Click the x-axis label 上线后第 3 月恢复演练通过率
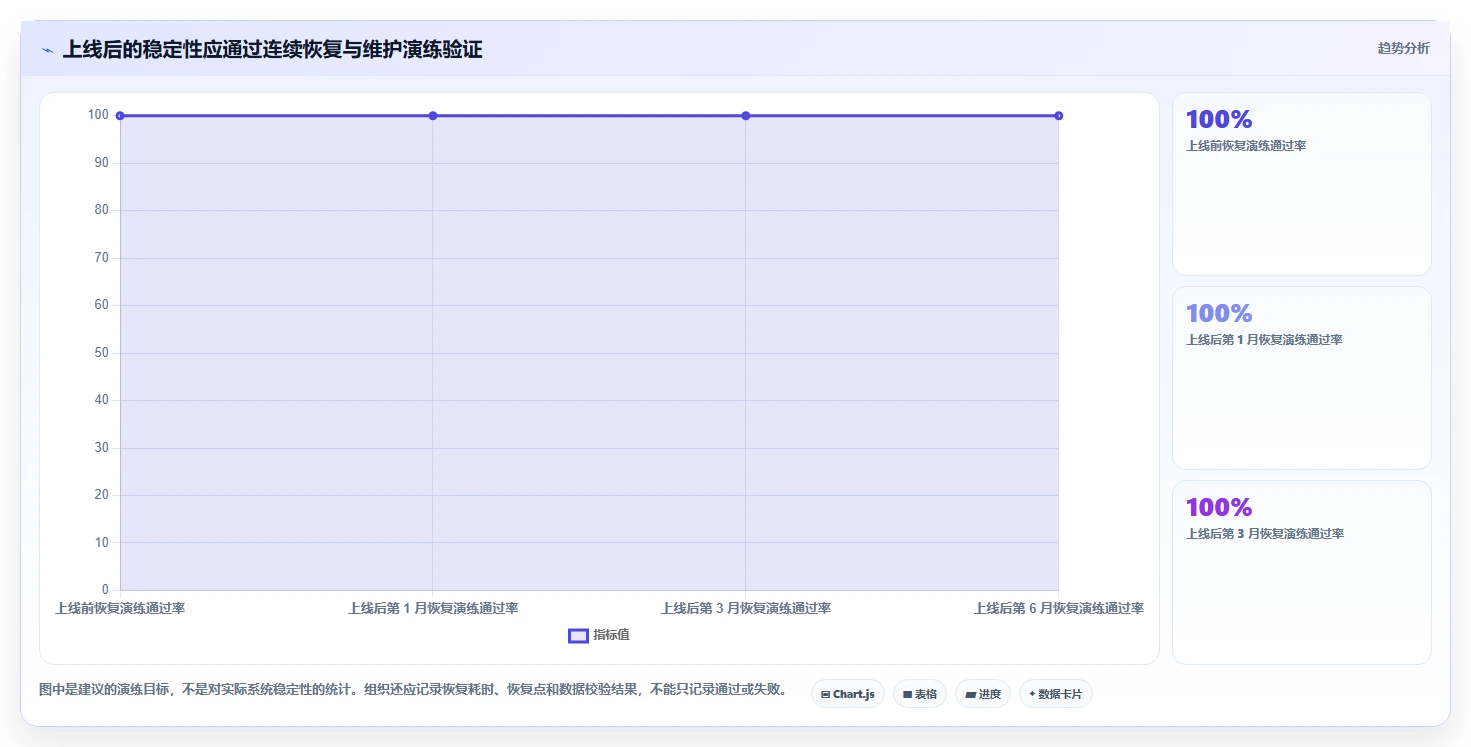1471x747 pixels. pyautogui.click(x=746, y=608)
